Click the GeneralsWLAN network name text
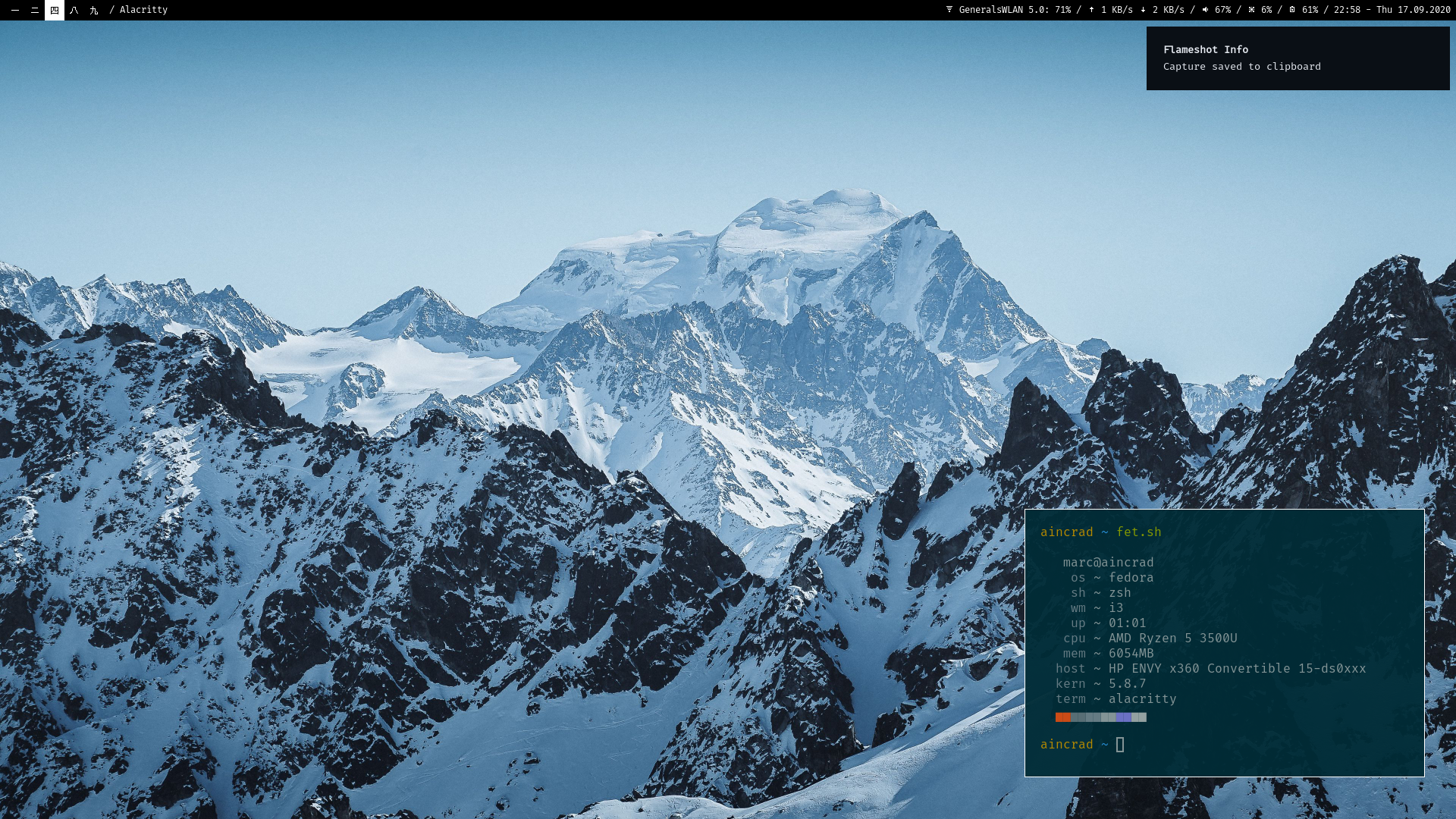 990,10
